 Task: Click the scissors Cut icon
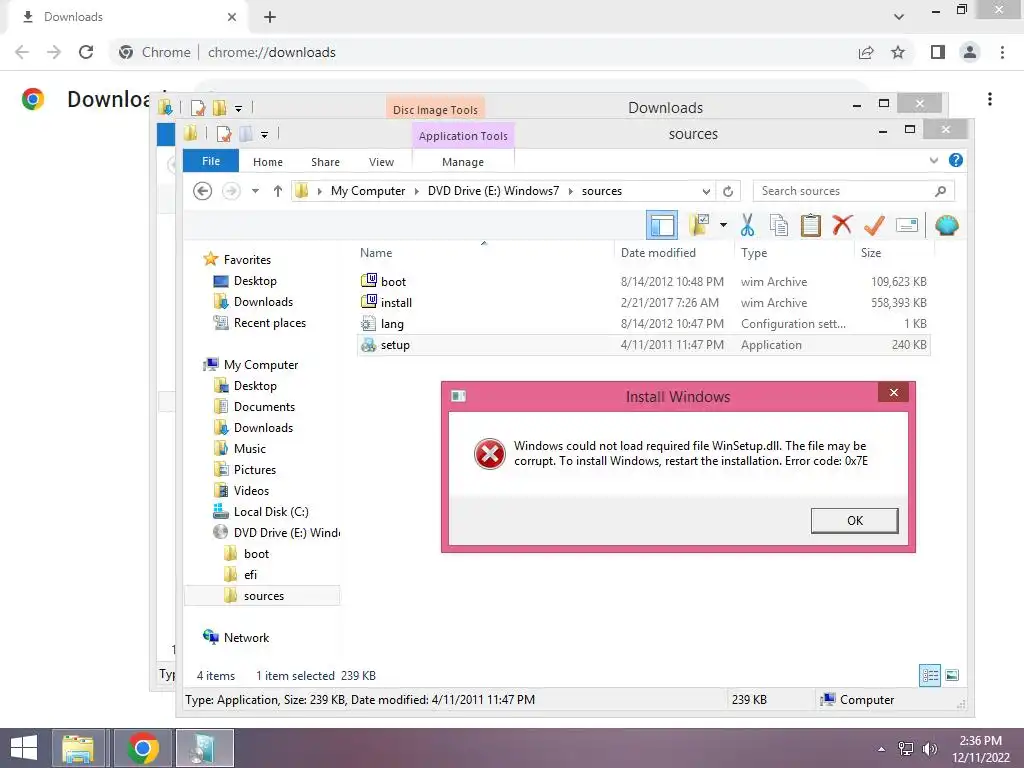tap(747, 225)
